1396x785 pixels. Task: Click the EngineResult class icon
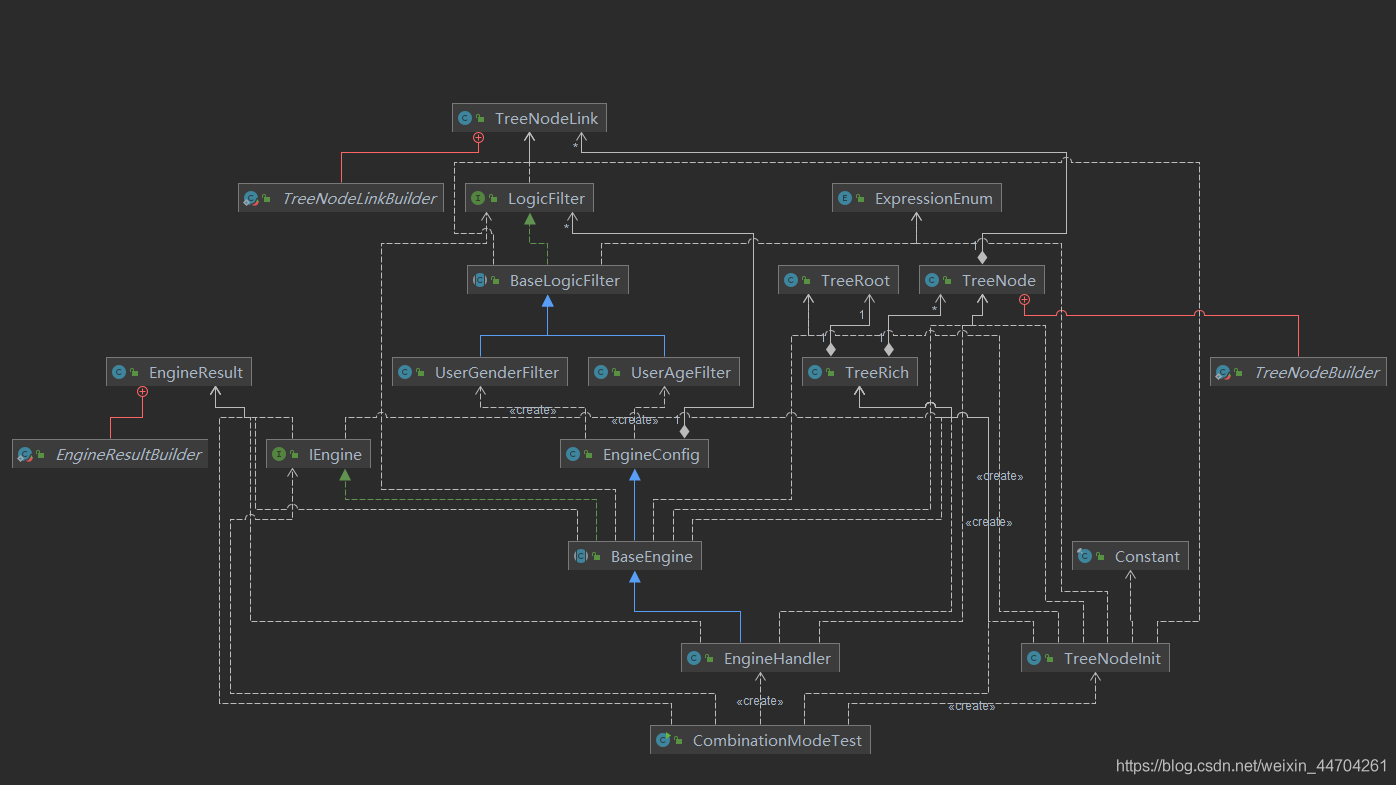[119, 372]
